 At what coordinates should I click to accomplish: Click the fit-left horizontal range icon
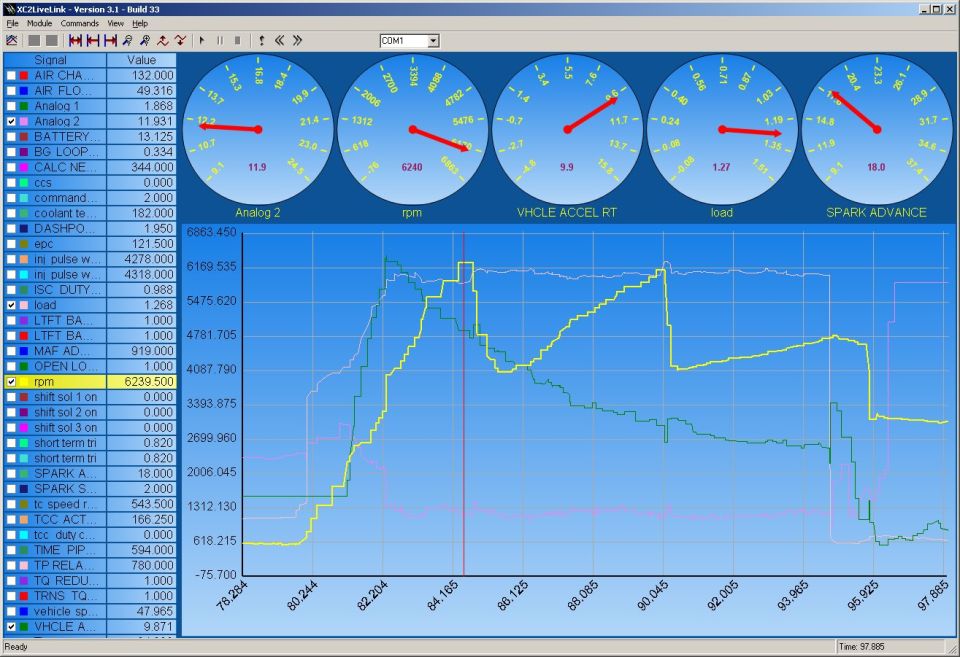(x=93, y=40)
